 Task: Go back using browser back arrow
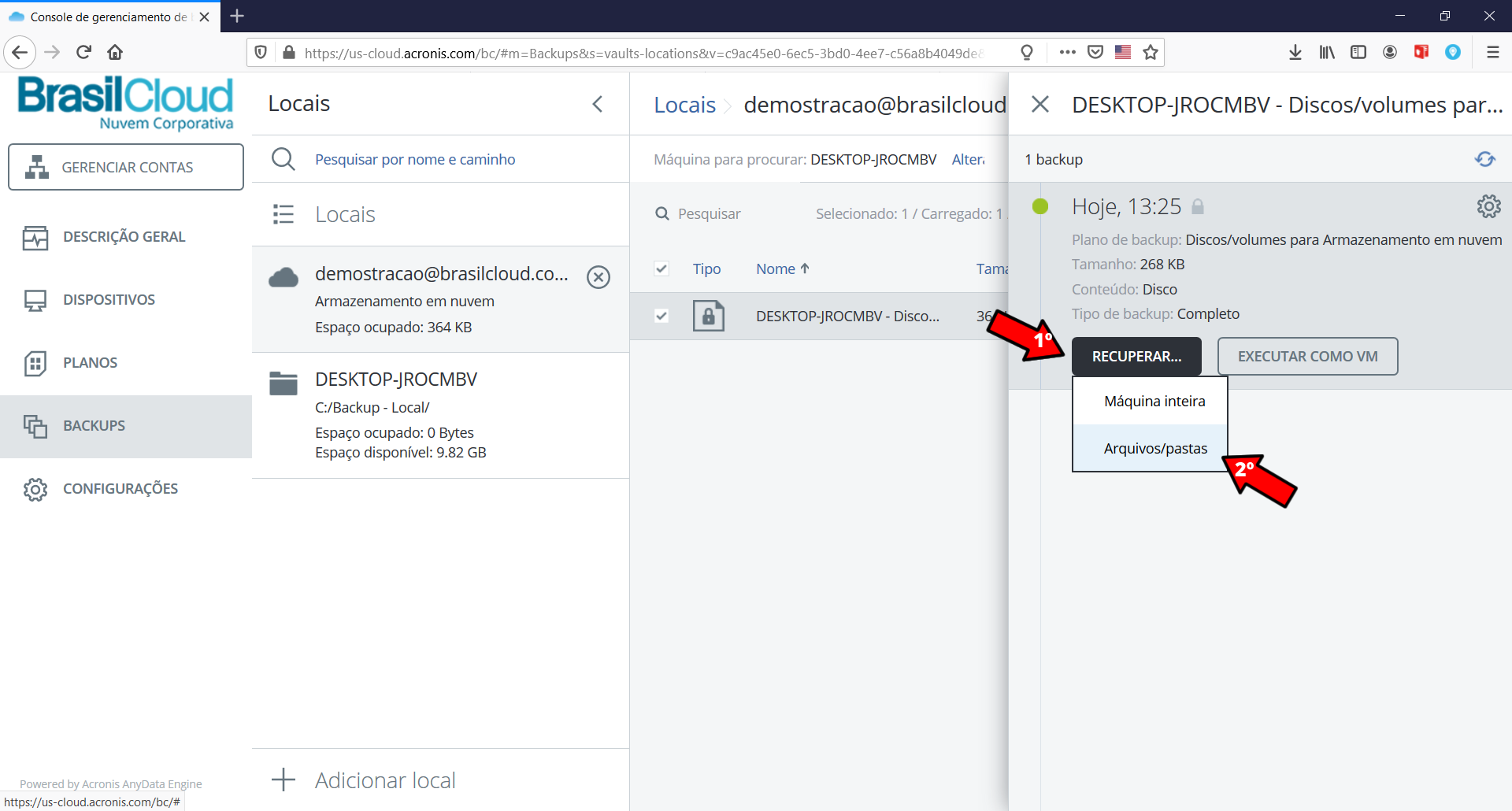20,53
